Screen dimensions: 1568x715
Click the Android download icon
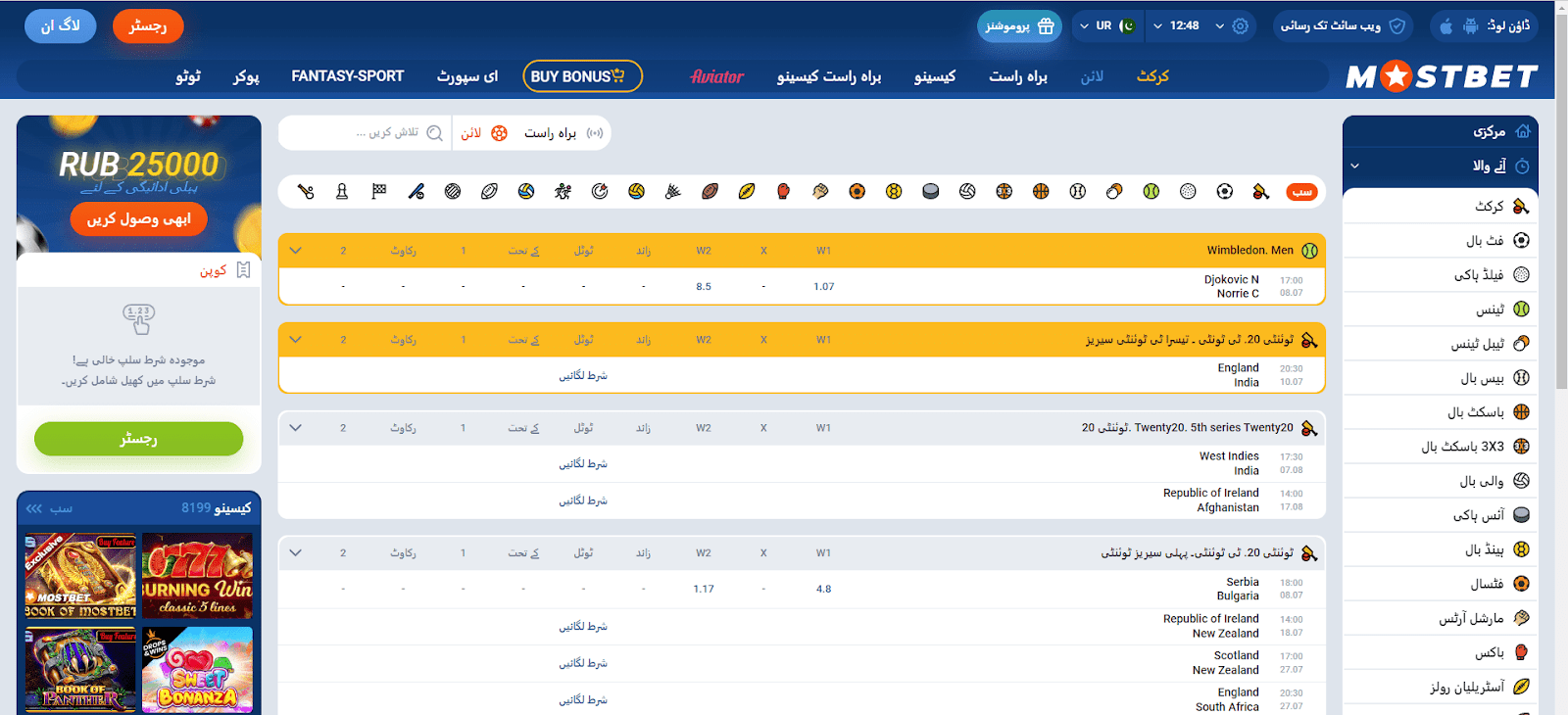[1470, 26]
